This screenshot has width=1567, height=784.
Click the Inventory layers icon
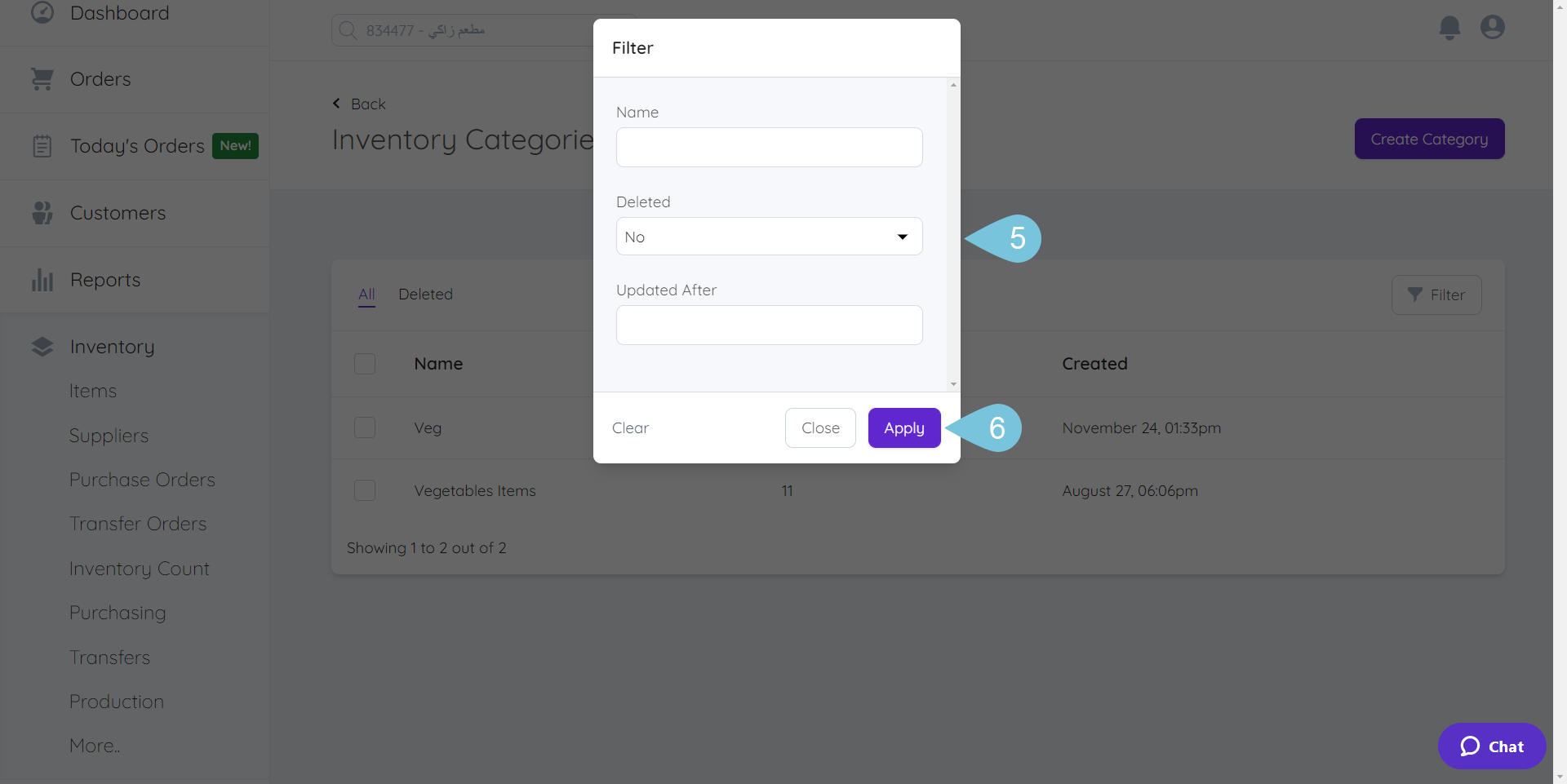pos(42,347)
